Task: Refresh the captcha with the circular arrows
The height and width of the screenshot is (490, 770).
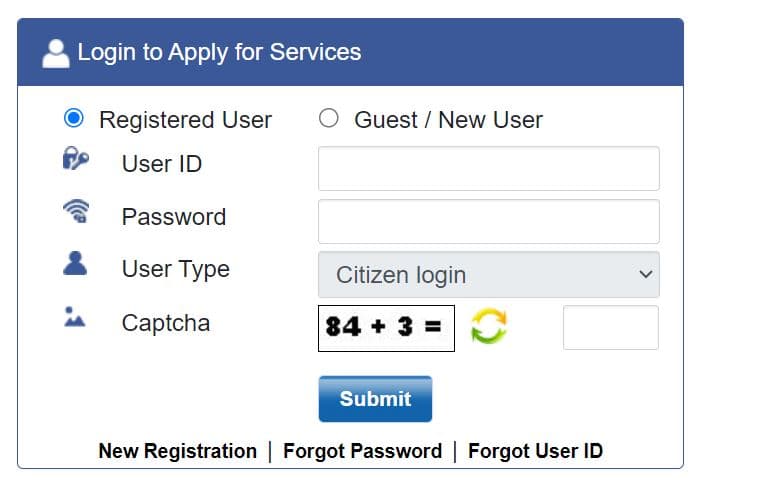Action: coord(489,327)
